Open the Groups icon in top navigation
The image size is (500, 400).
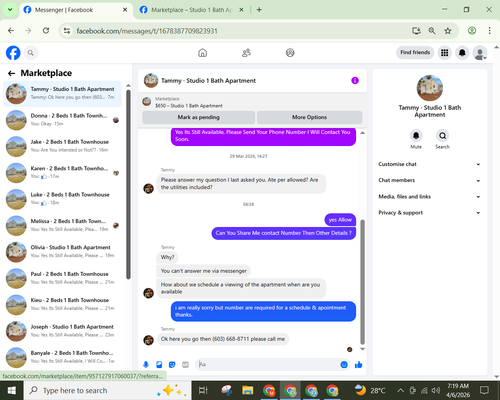[290, 53]
